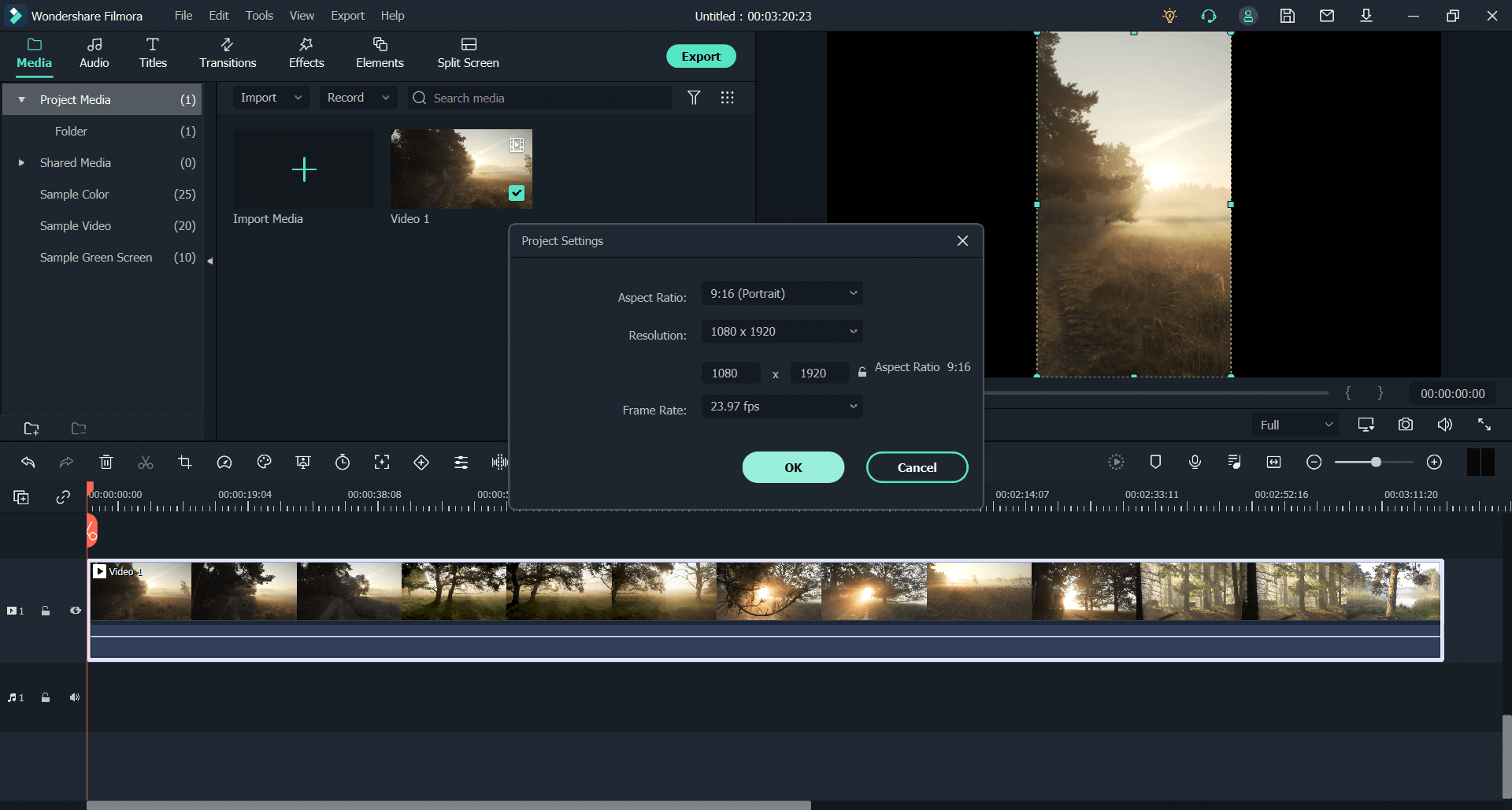Image resolution: width=1512 pixels, height=810 pixels.
Task: Open the Tools menu
Action: pyautogui.click(x=259, y=16)
